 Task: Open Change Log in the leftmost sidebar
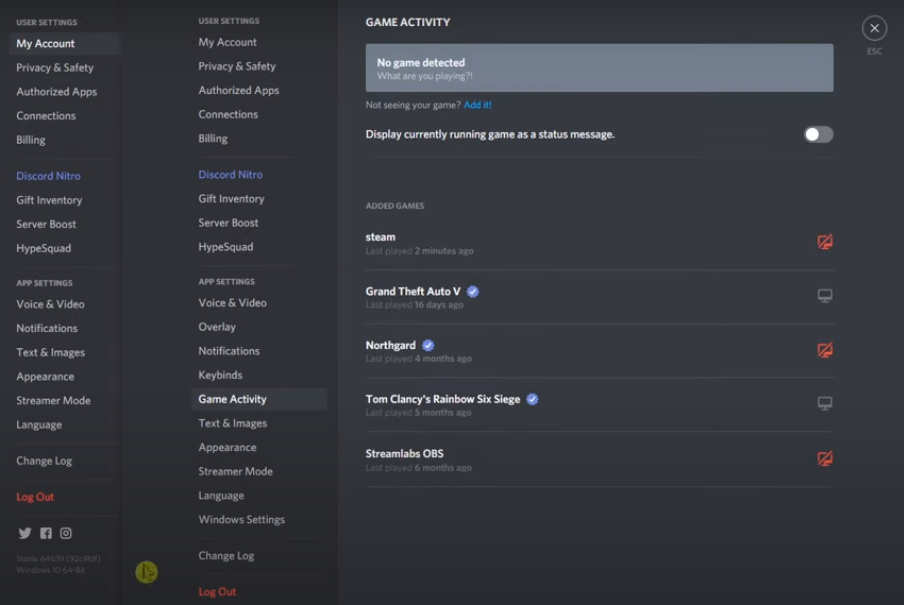44,461
